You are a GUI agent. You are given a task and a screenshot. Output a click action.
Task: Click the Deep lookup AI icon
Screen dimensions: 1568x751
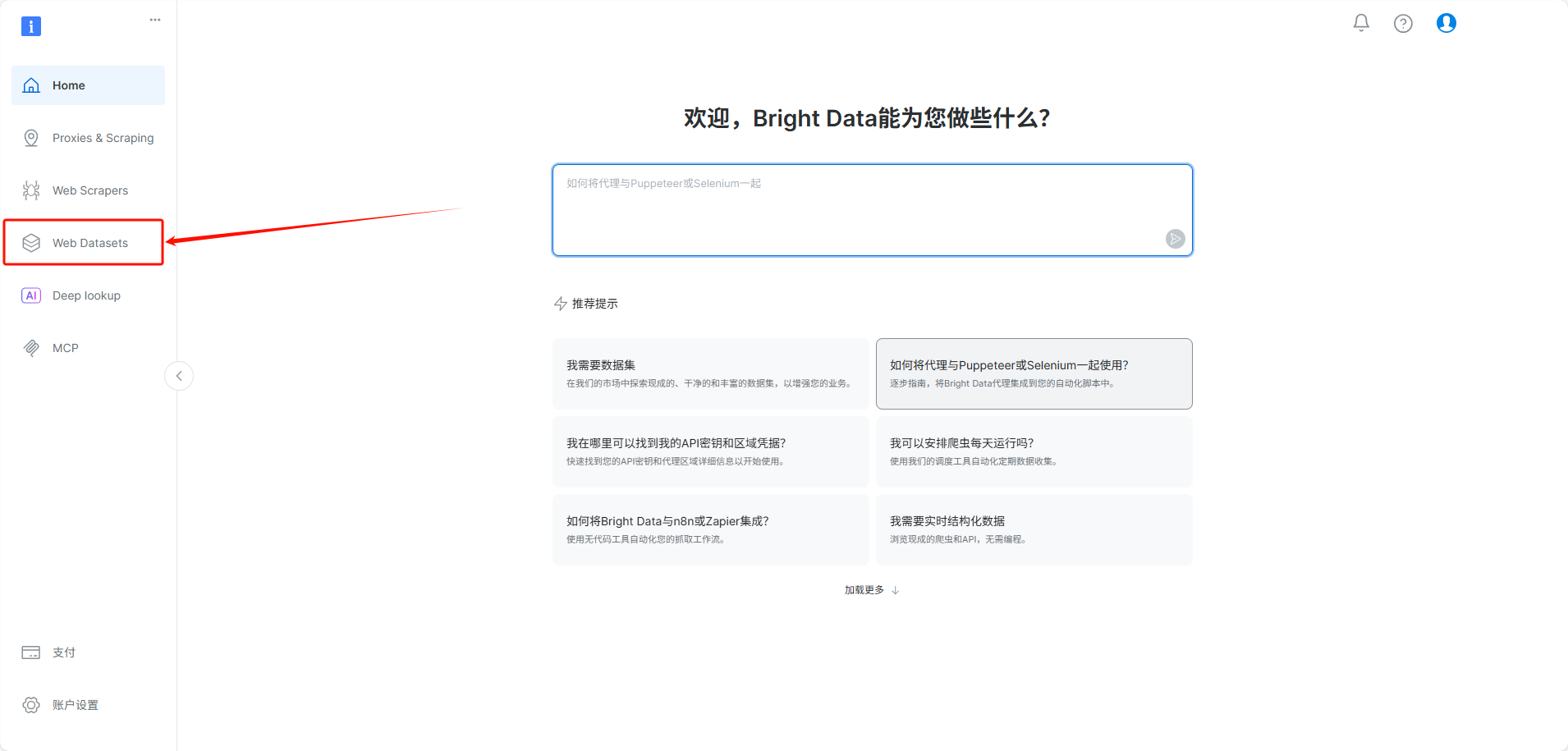31,295
